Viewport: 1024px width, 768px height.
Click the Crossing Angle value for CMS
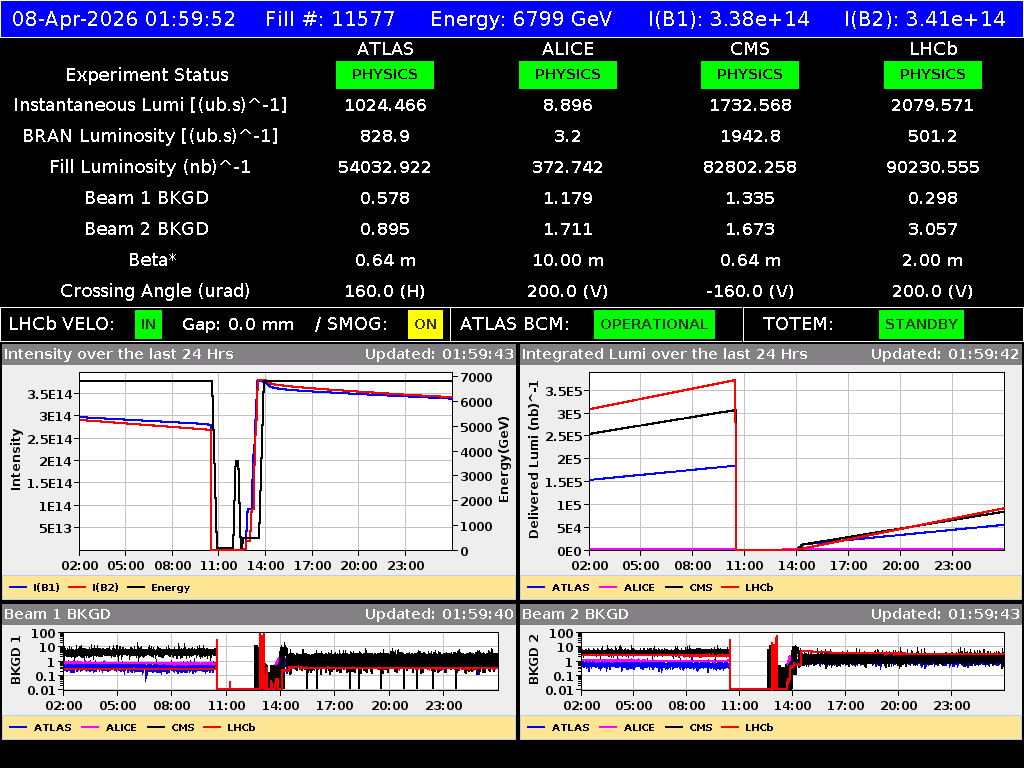(750, 291)
